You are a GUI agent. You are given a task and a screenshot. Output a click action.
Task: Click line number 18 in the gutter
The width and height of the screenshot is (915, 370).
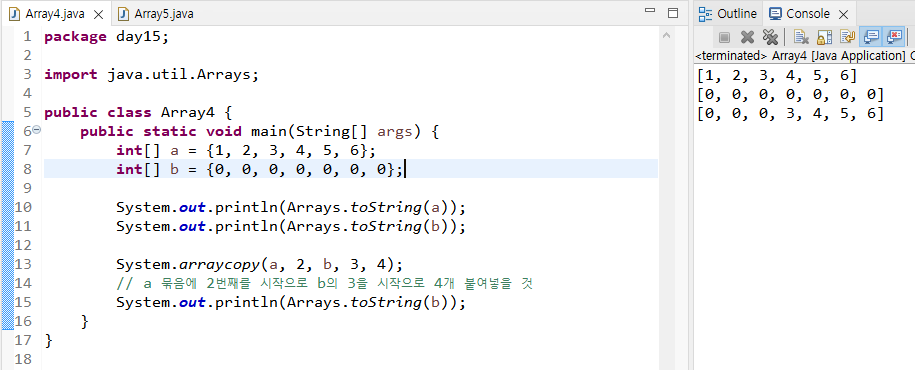tap(23, 359)
